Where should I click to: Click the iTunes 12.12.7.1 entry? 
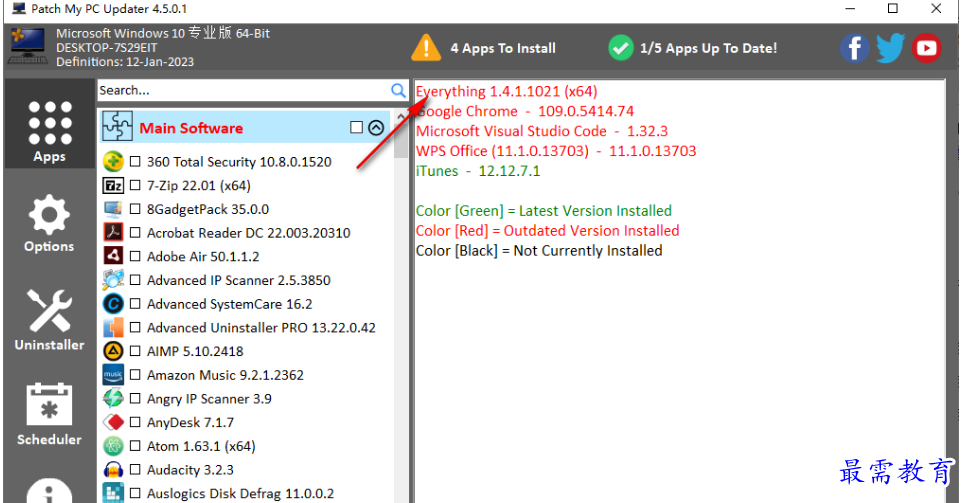[478, 171]
